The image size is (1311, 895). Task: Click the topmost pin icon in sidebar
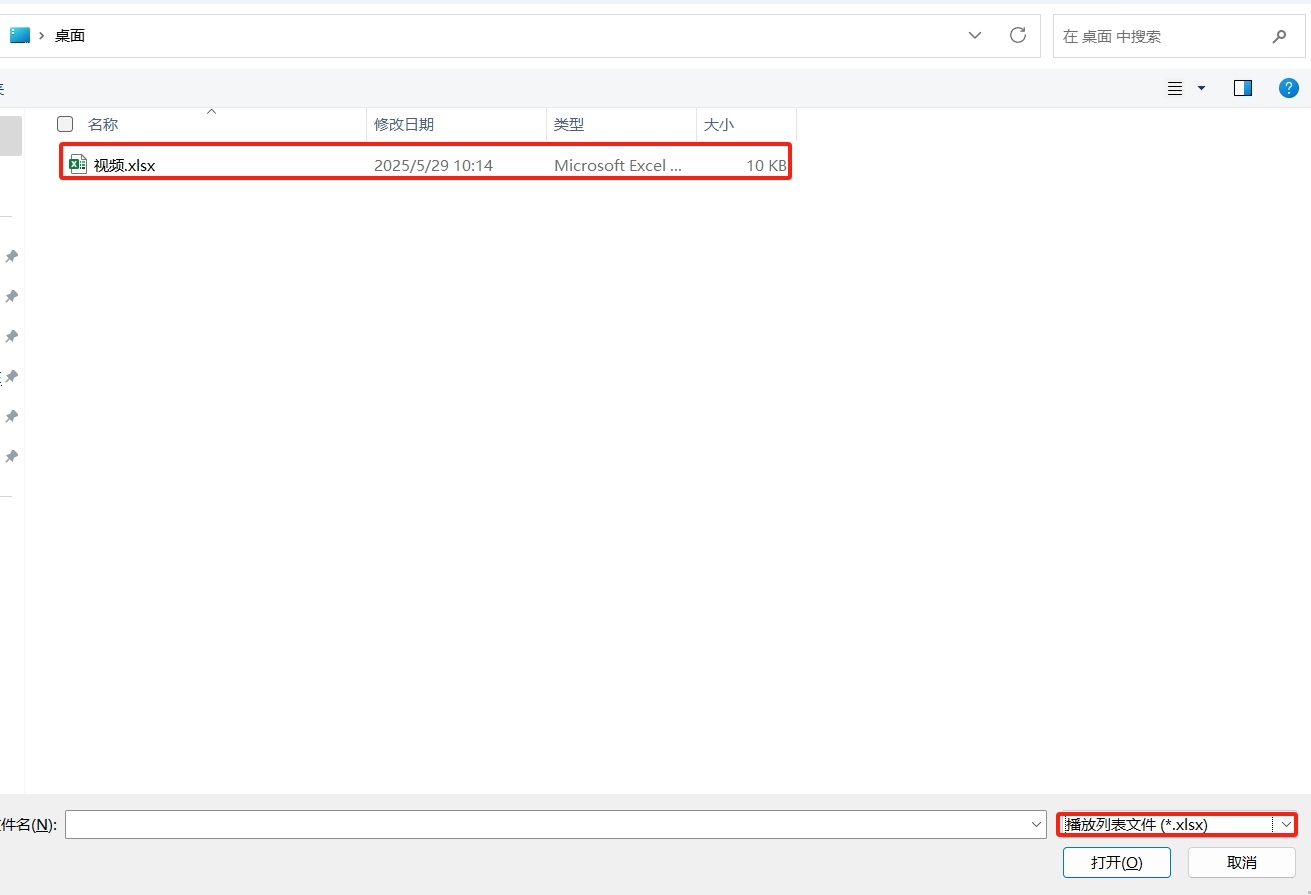pos(11,257)
